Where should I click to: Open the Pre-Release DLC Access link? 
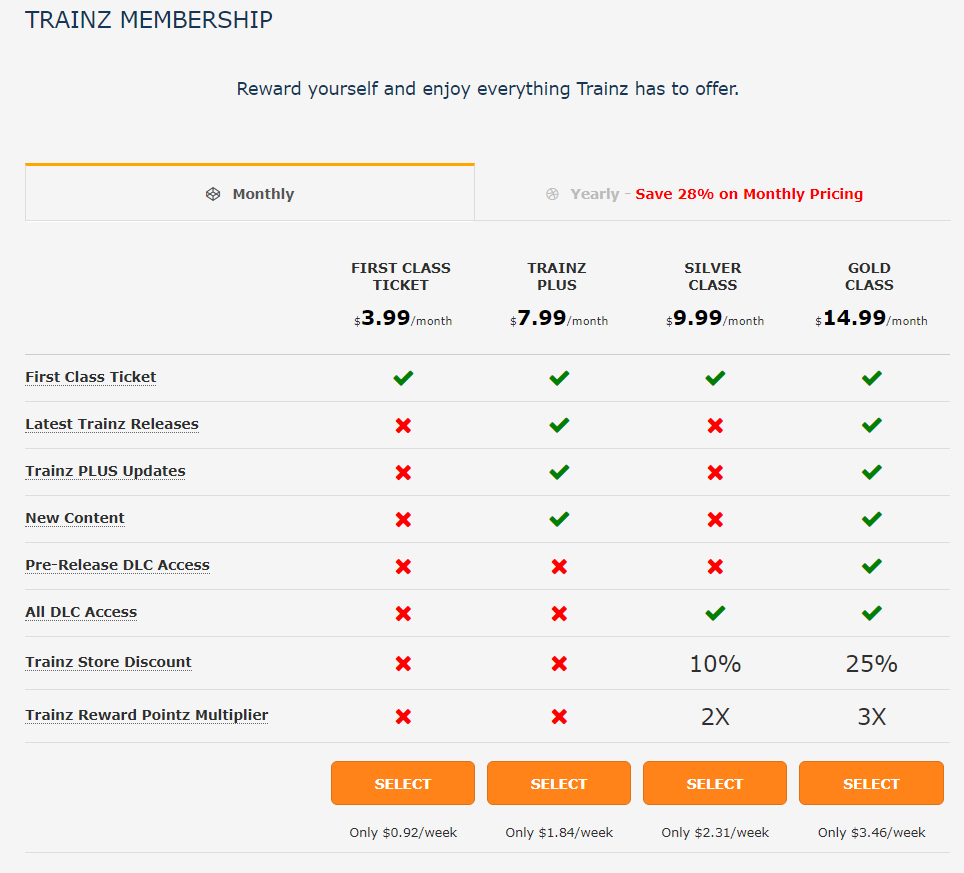tap(117, 565)
